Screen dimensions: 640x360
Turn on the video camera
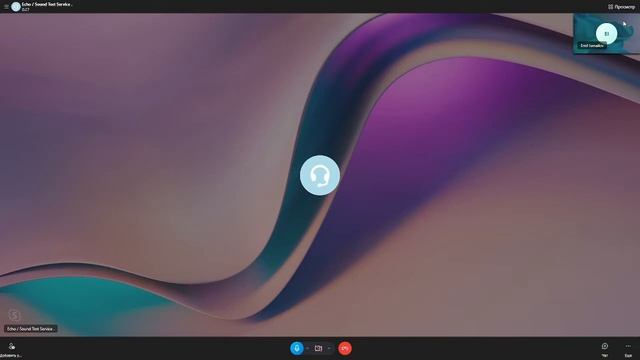pos(318,348)
